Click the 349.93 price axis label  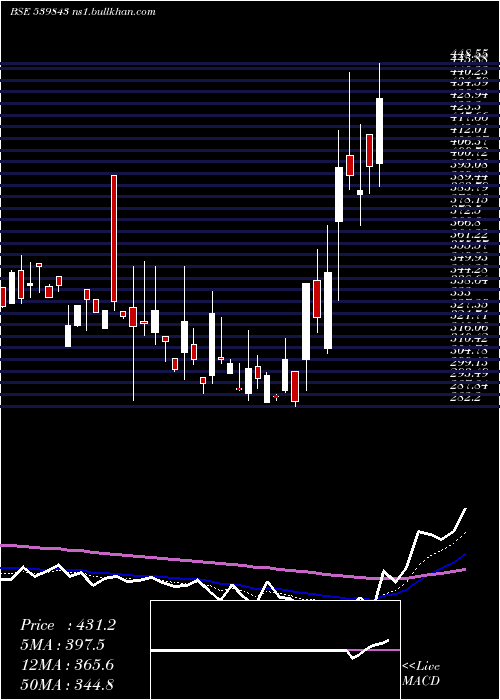[x=469, y=258]
